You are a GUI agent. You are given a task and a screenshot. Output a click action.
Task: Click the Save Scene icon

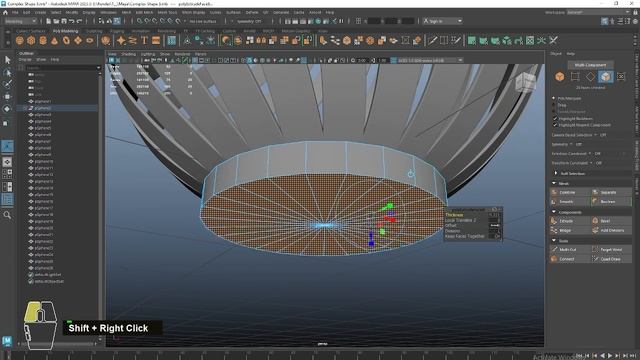click(64, 21)
